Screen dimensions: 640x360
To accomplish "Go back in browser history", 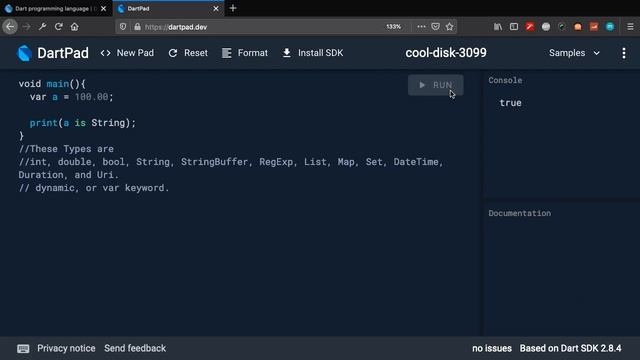I will [10, 27].
